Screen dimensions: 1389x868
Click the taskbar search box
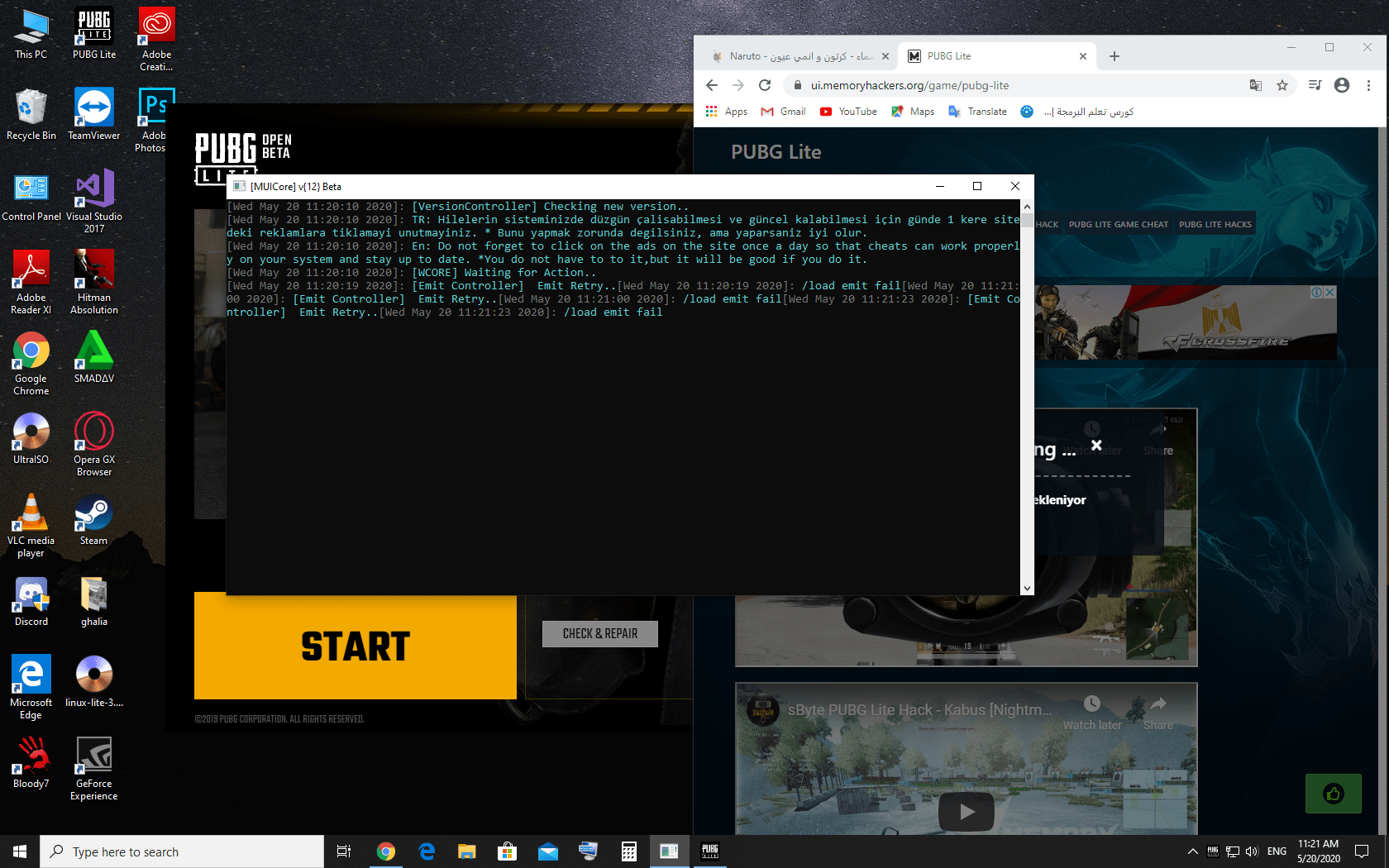tap(182, 851)
